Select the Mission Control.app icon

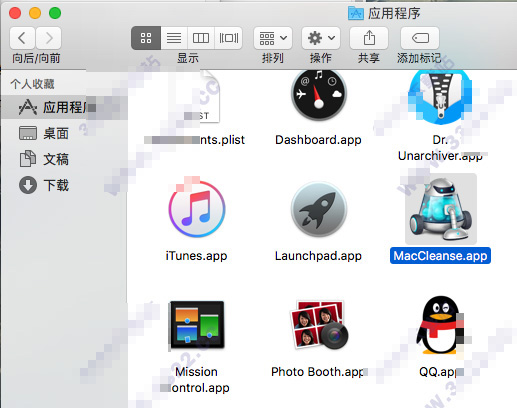(x=197, y=325)
